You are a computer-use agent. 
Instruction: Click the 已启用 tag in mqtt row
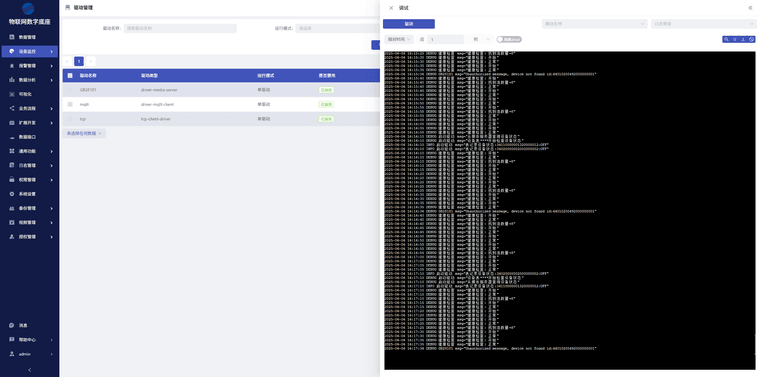(x=326, y=104)
